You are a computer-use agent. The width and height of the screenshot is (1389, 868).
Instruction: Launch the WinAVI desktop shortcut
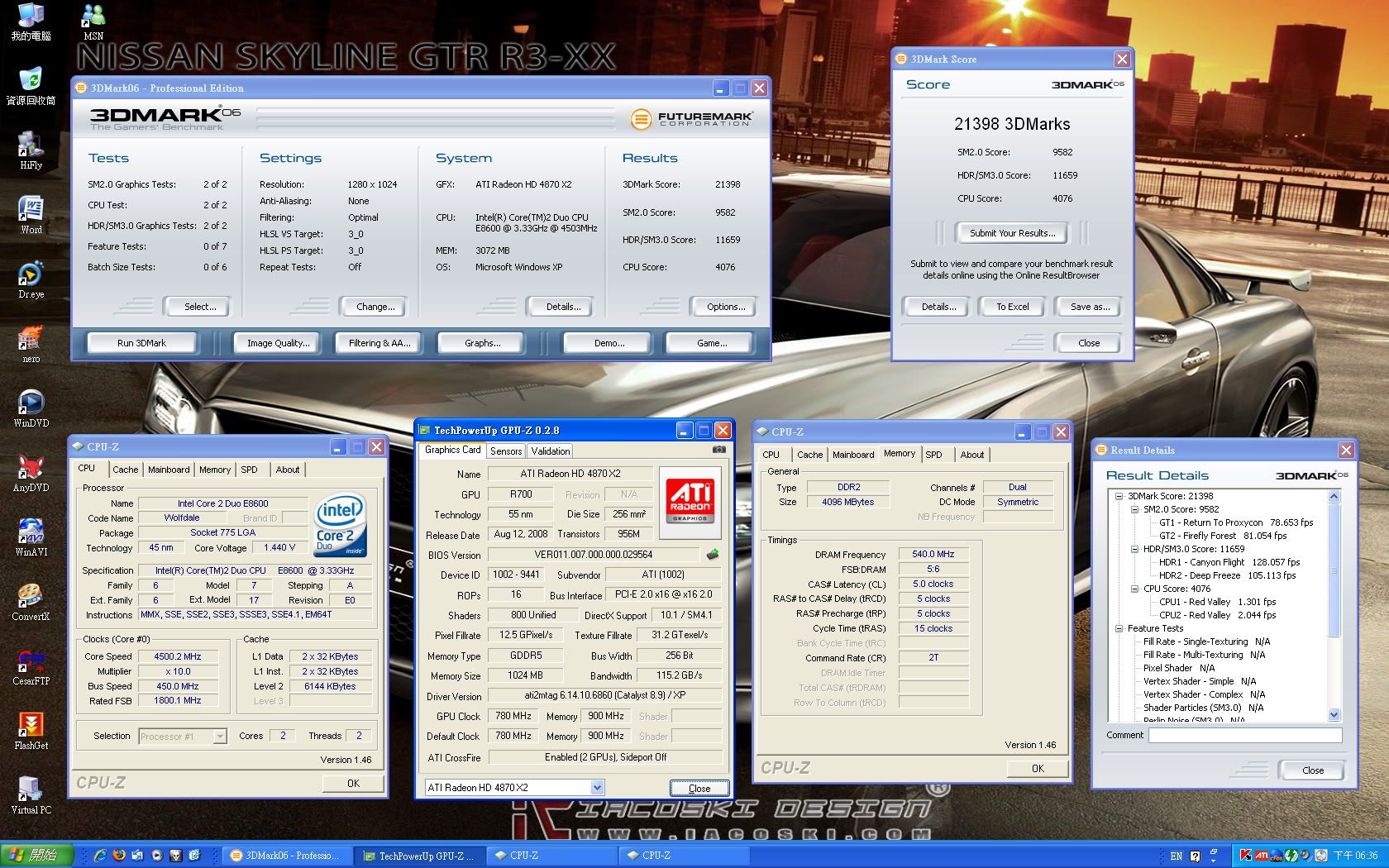[x=31, y=537]
